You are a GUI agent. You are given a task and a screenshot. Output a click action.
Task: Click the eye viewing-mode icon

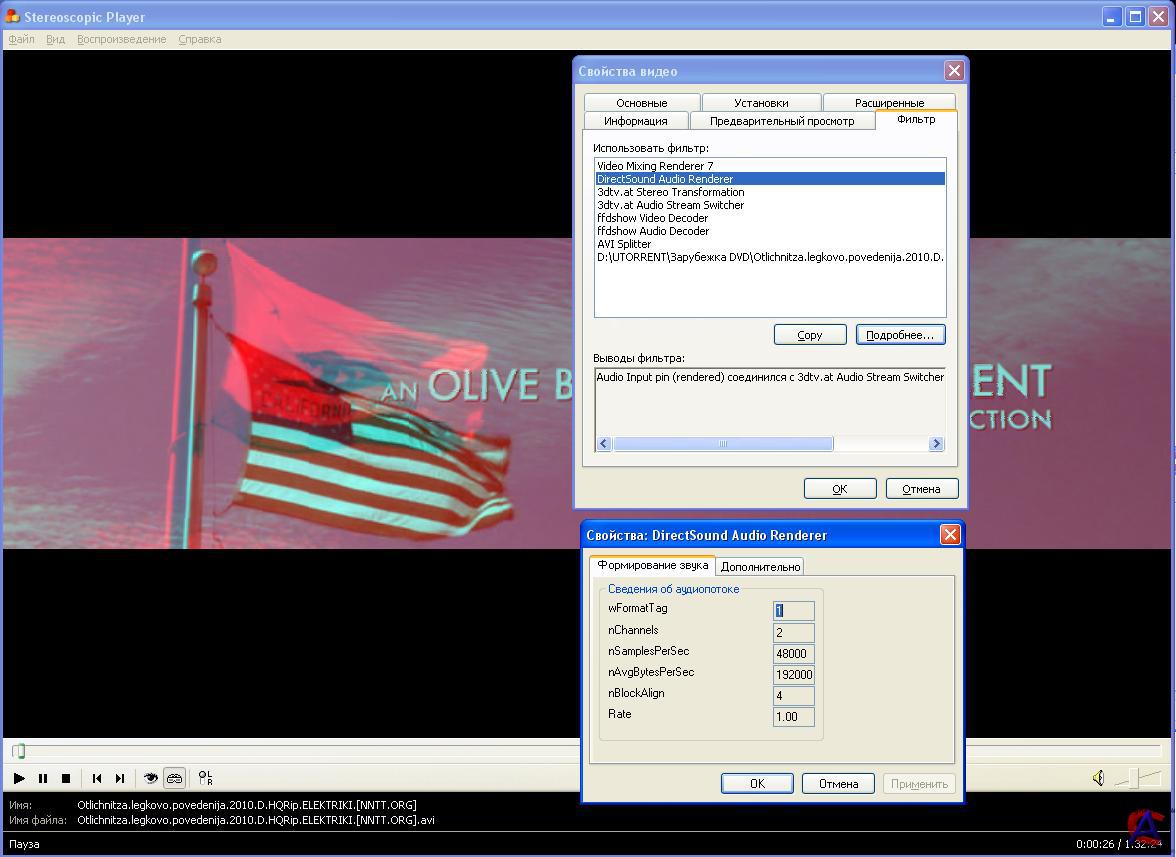point(151,778)
